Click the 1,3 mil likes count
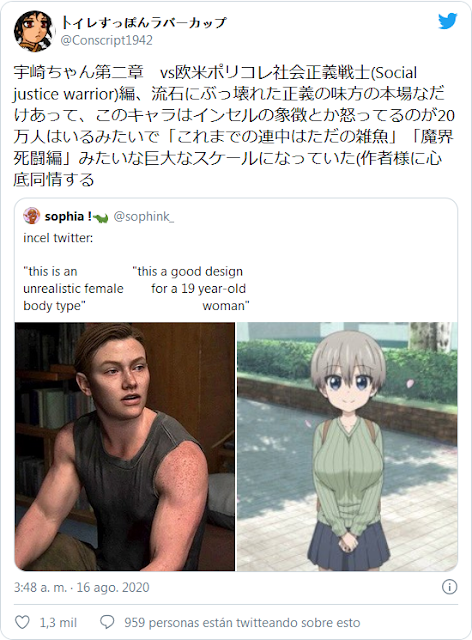 (58, 622)
